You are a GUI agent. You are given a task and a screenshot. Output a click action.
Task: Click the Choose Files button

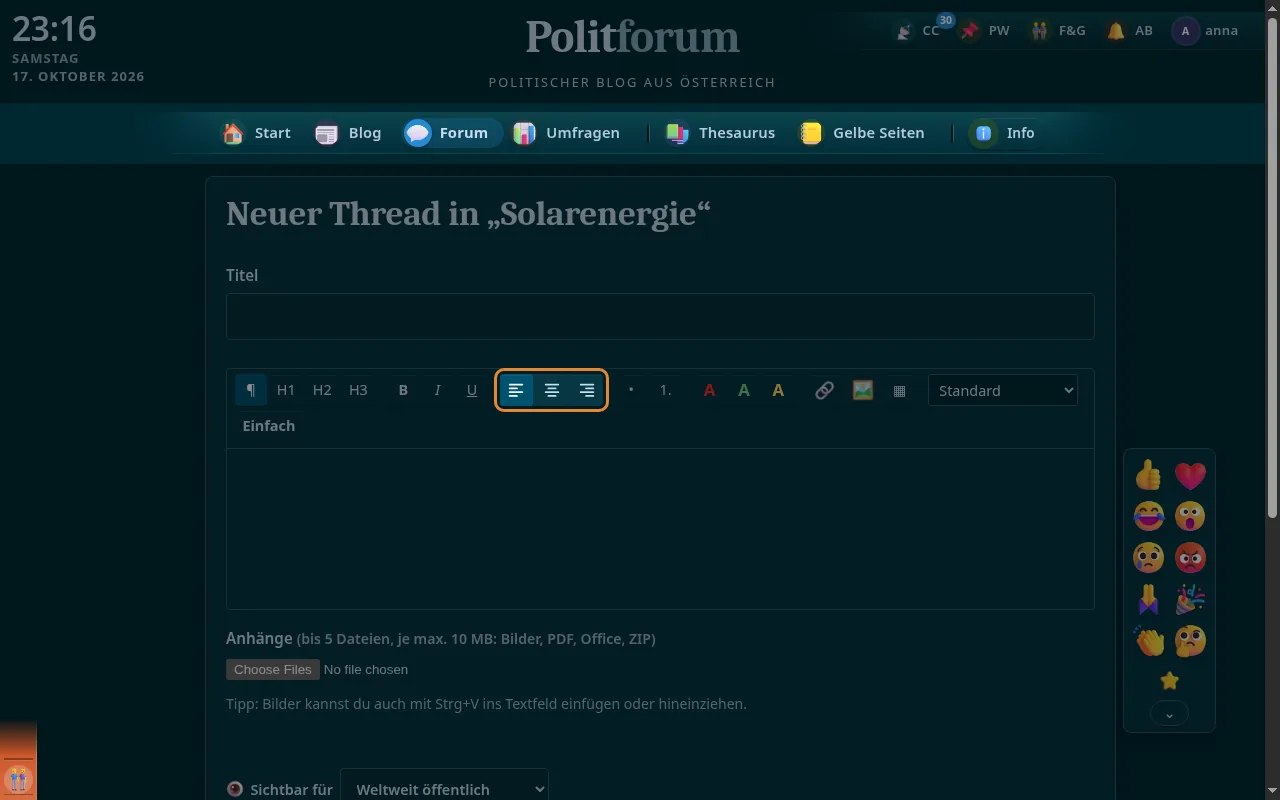273,669
